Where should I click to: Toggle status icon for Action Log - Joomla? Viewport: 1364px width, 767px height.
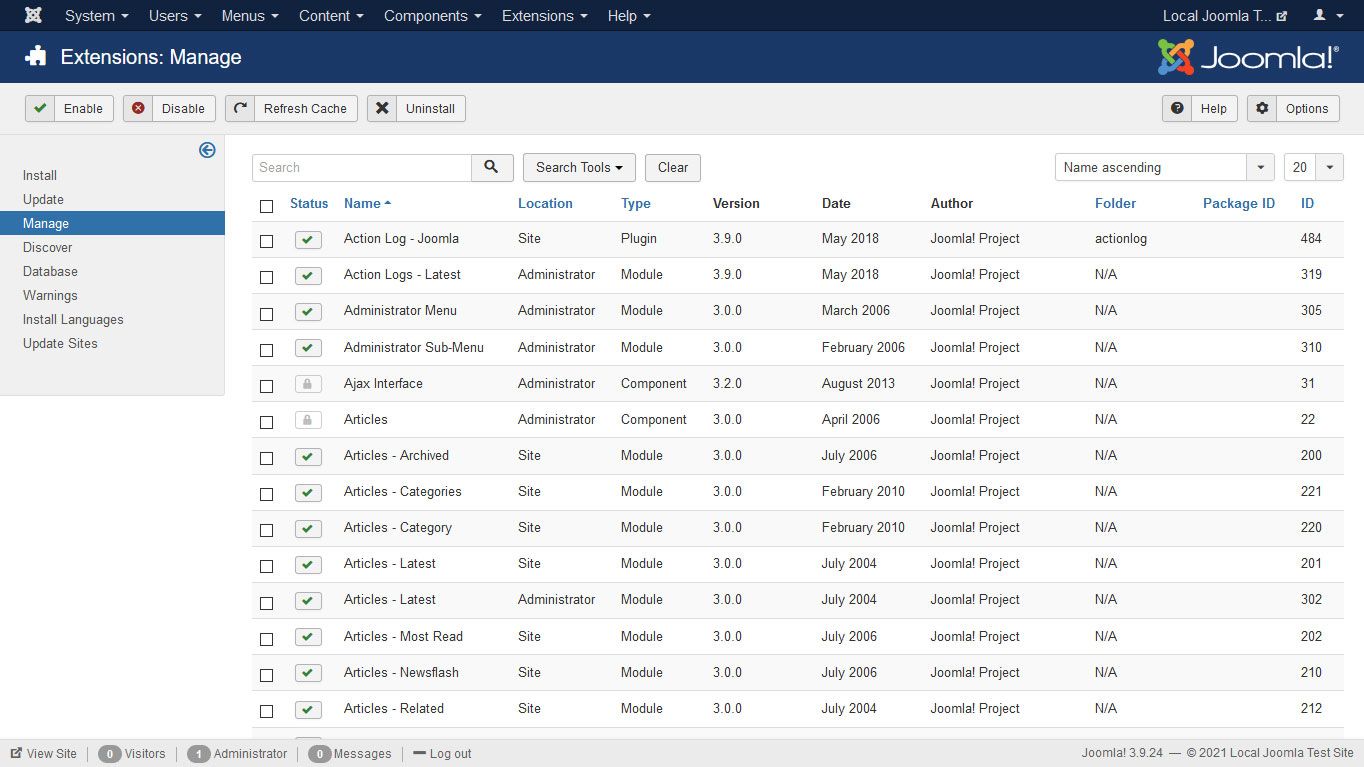308,240
